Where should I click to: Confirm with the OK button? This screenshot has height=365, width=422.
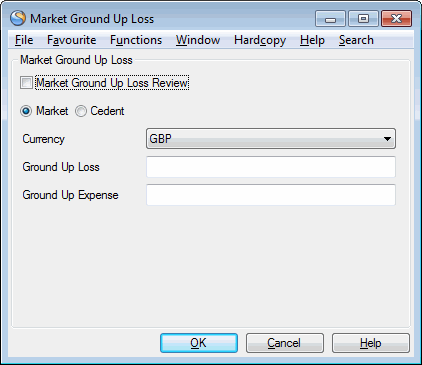199,343
